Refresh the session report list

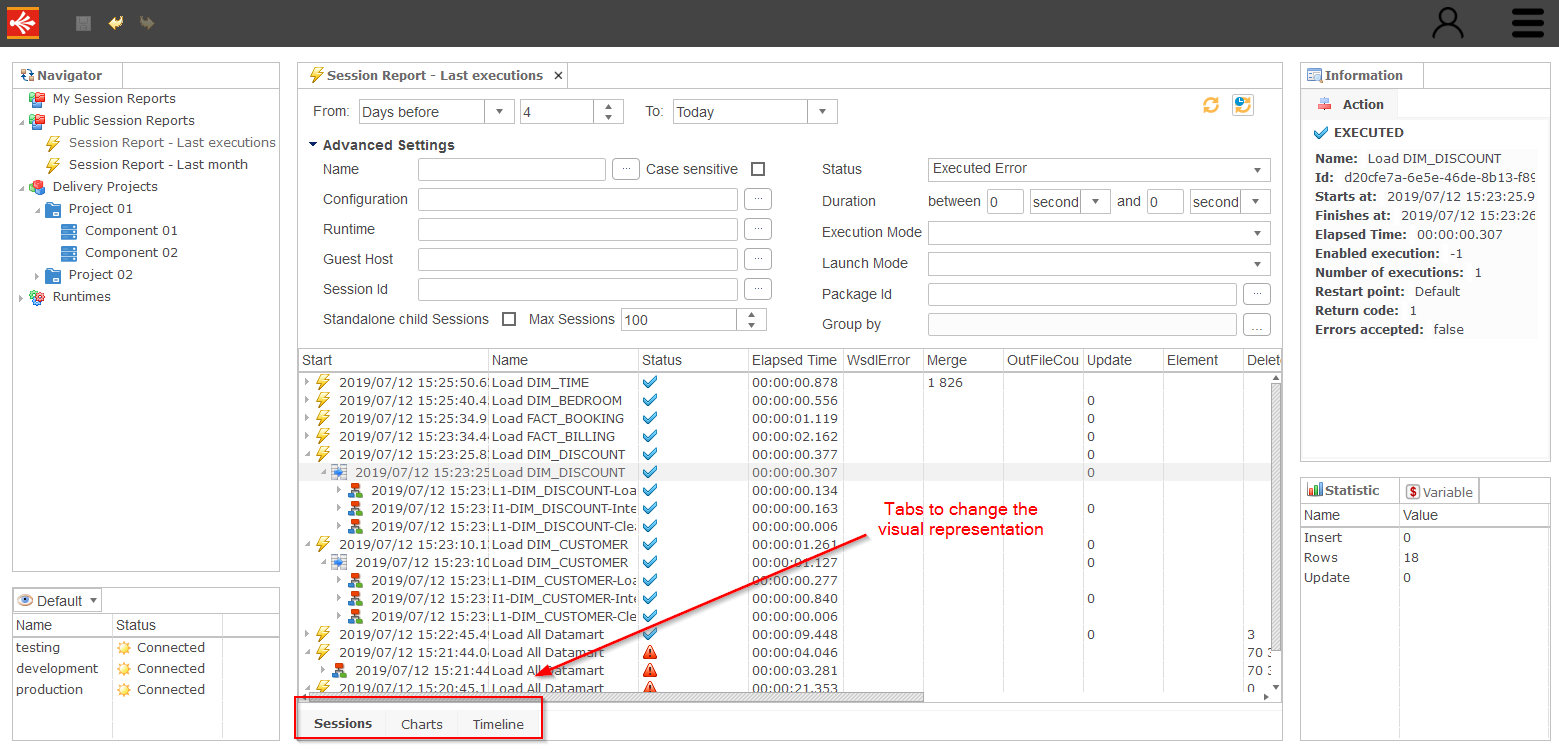pos(1210,104)
